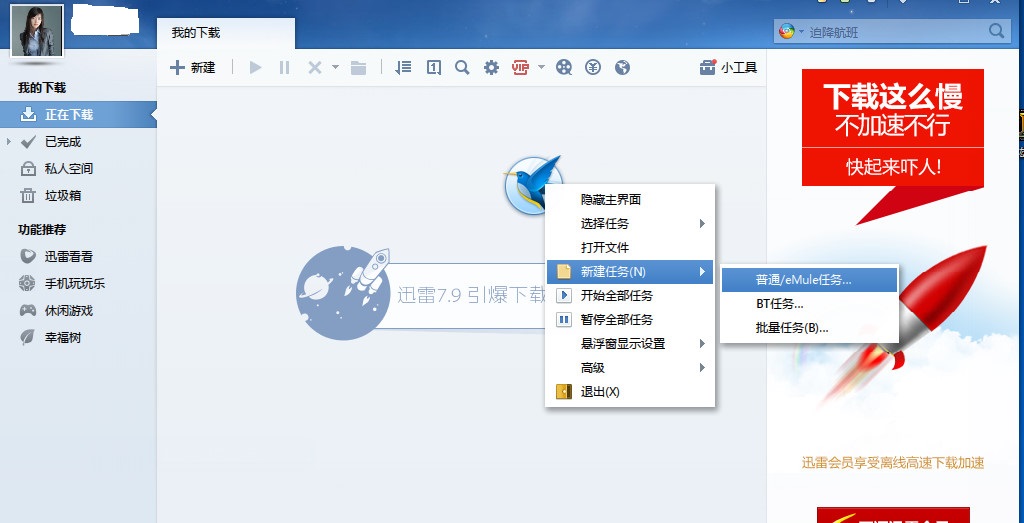Viewport: 1024px width, 523px height.
Task: Expand the dropdown arrow beside VIP
Action: click(x=541, y=67)
